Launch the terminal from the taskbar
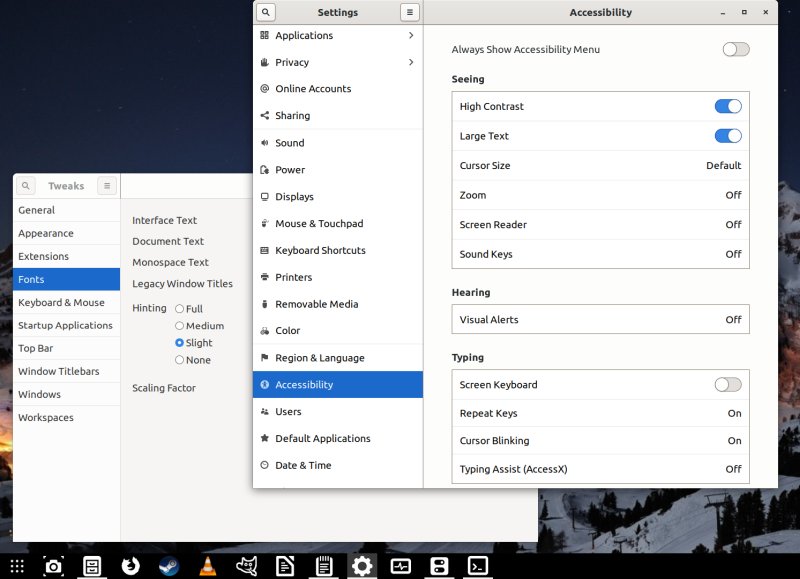Viewport: 800px width, 579px height. [x=478, y=566]
